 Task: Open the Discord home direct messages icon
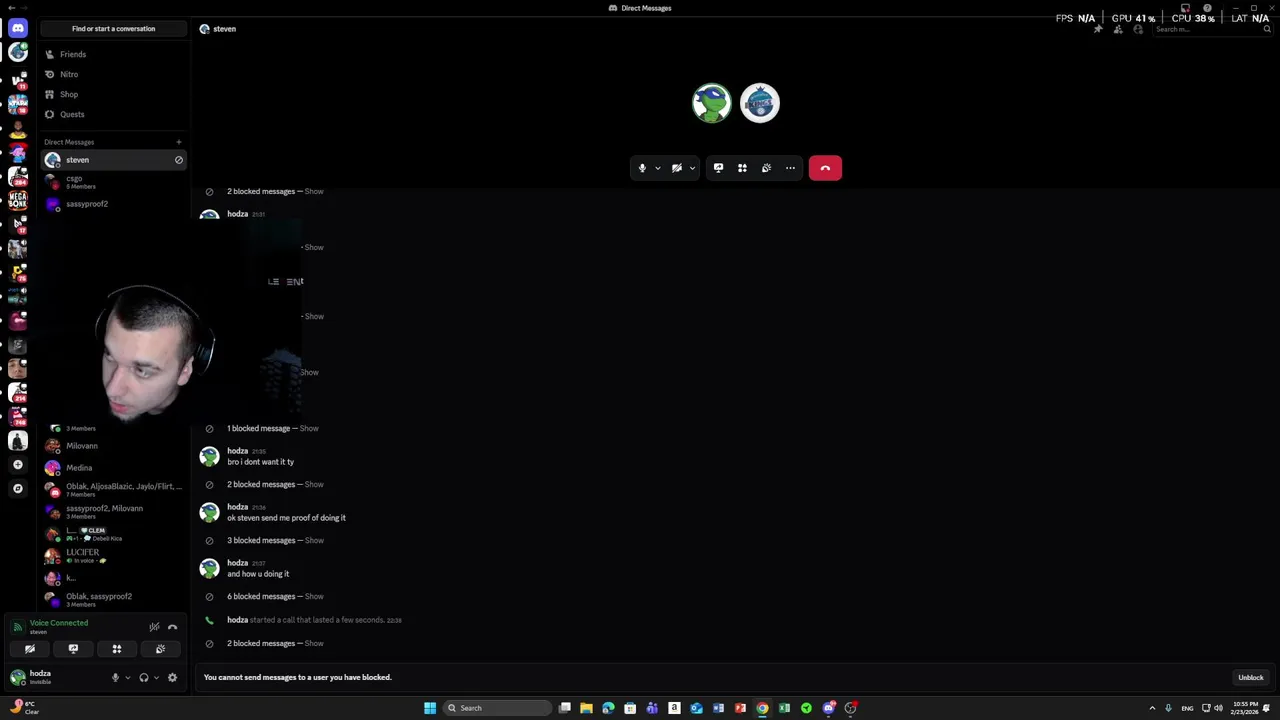point(18,28)
